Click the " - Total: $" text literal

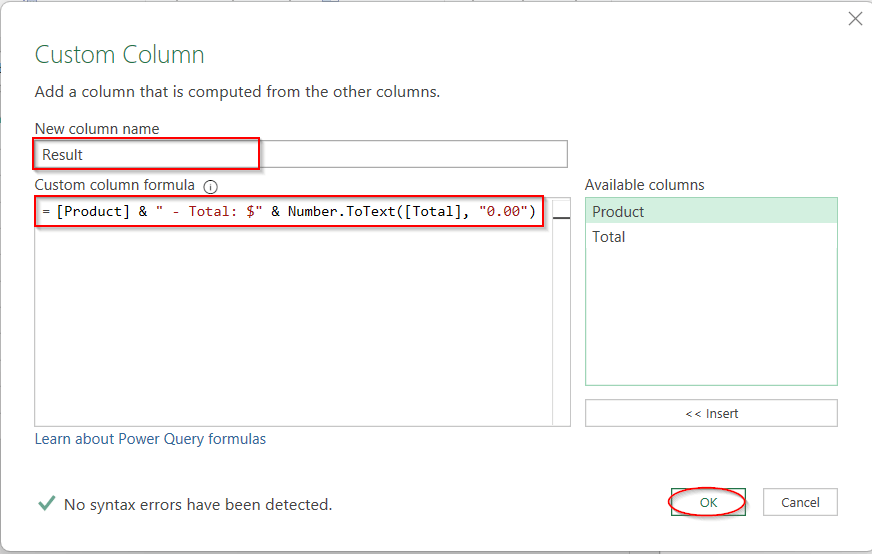[209, 212]
